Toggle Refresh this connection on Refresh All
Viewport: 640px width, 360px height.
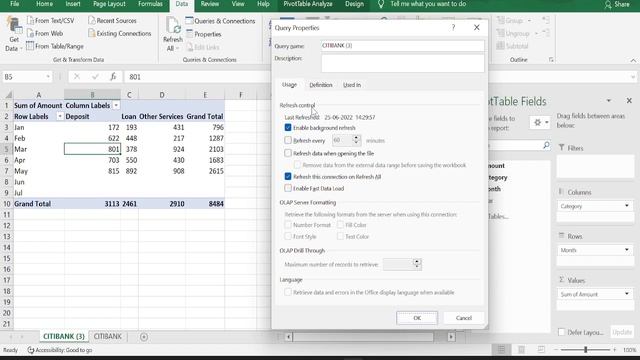pyautogui.click(x=288, y=176)
